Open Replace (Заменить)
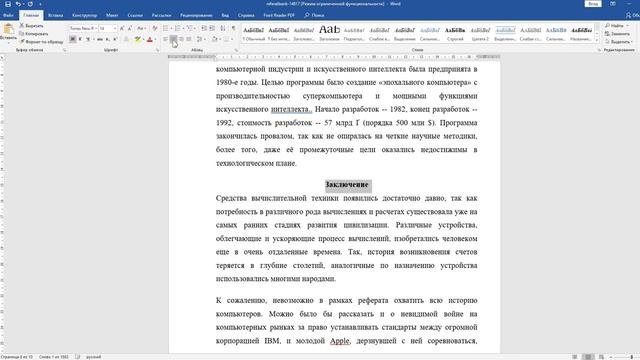The image size is (640, 360). (618, 34)
